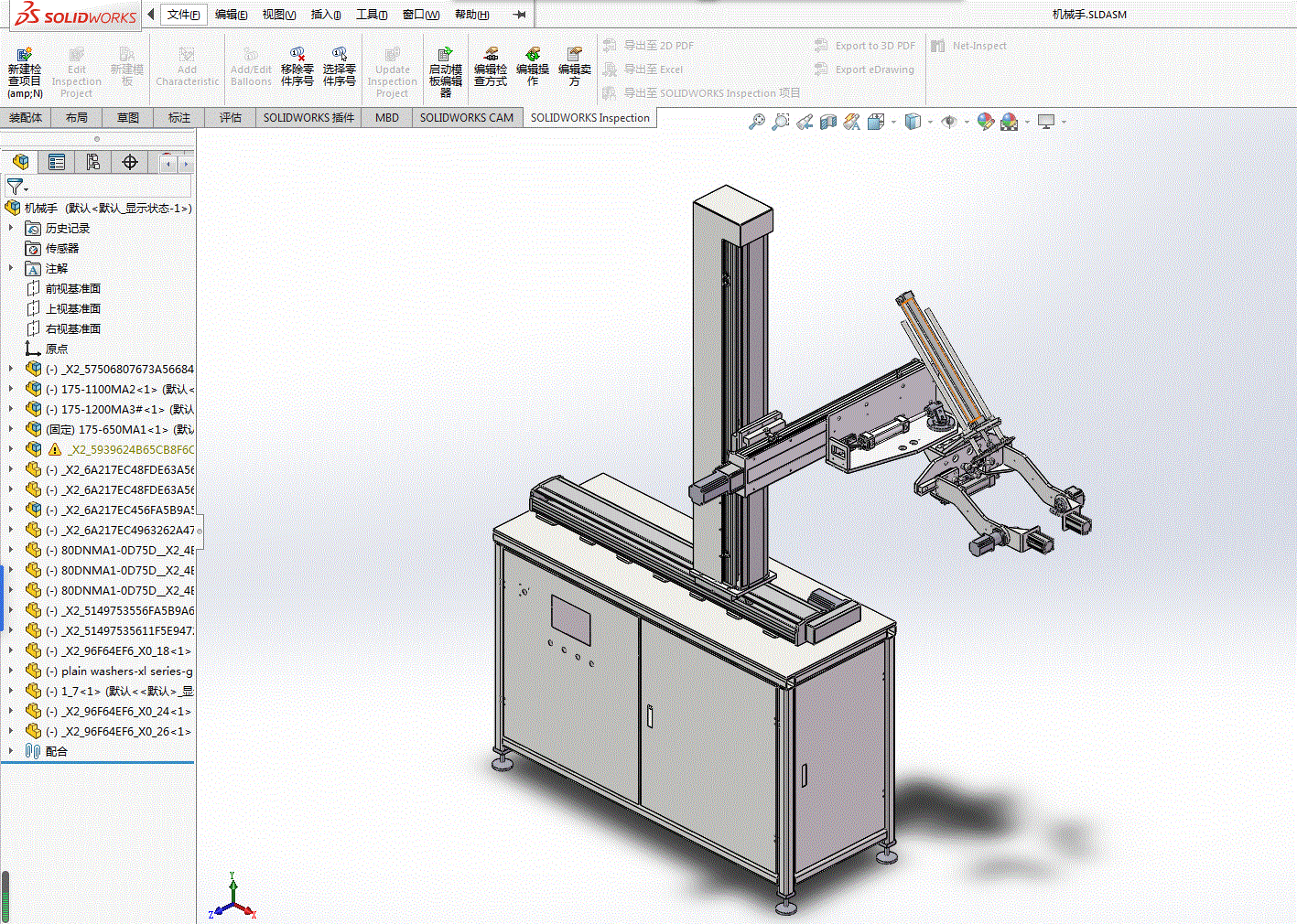Image resolution: width=1297 pixels, height=924 pixels.
Task: Click the Edit Appearance color ball icon
Action: (x=985, y=122)
